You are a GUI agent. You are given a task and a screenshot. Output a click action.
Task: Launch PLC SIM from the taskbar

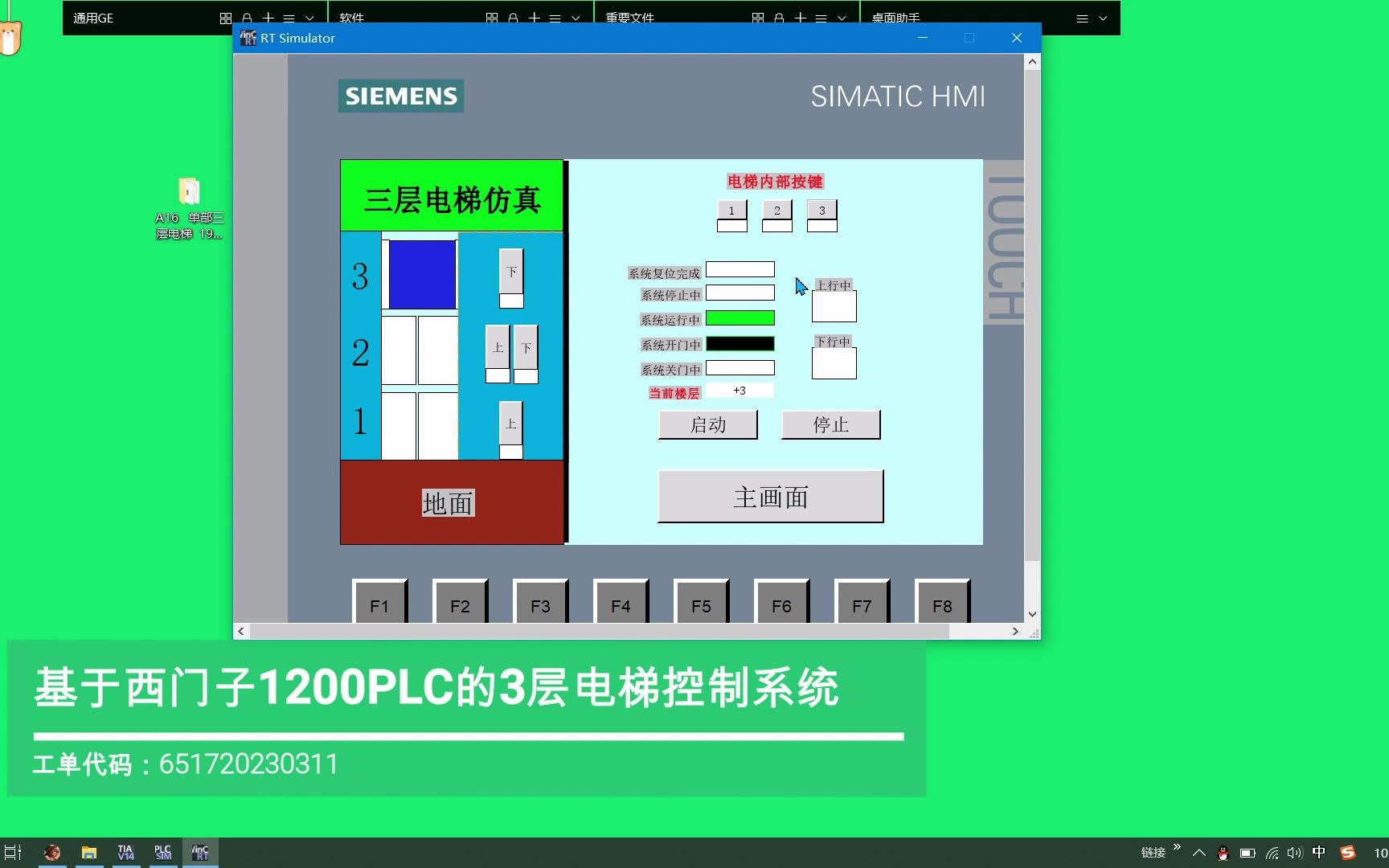(163, 851)
